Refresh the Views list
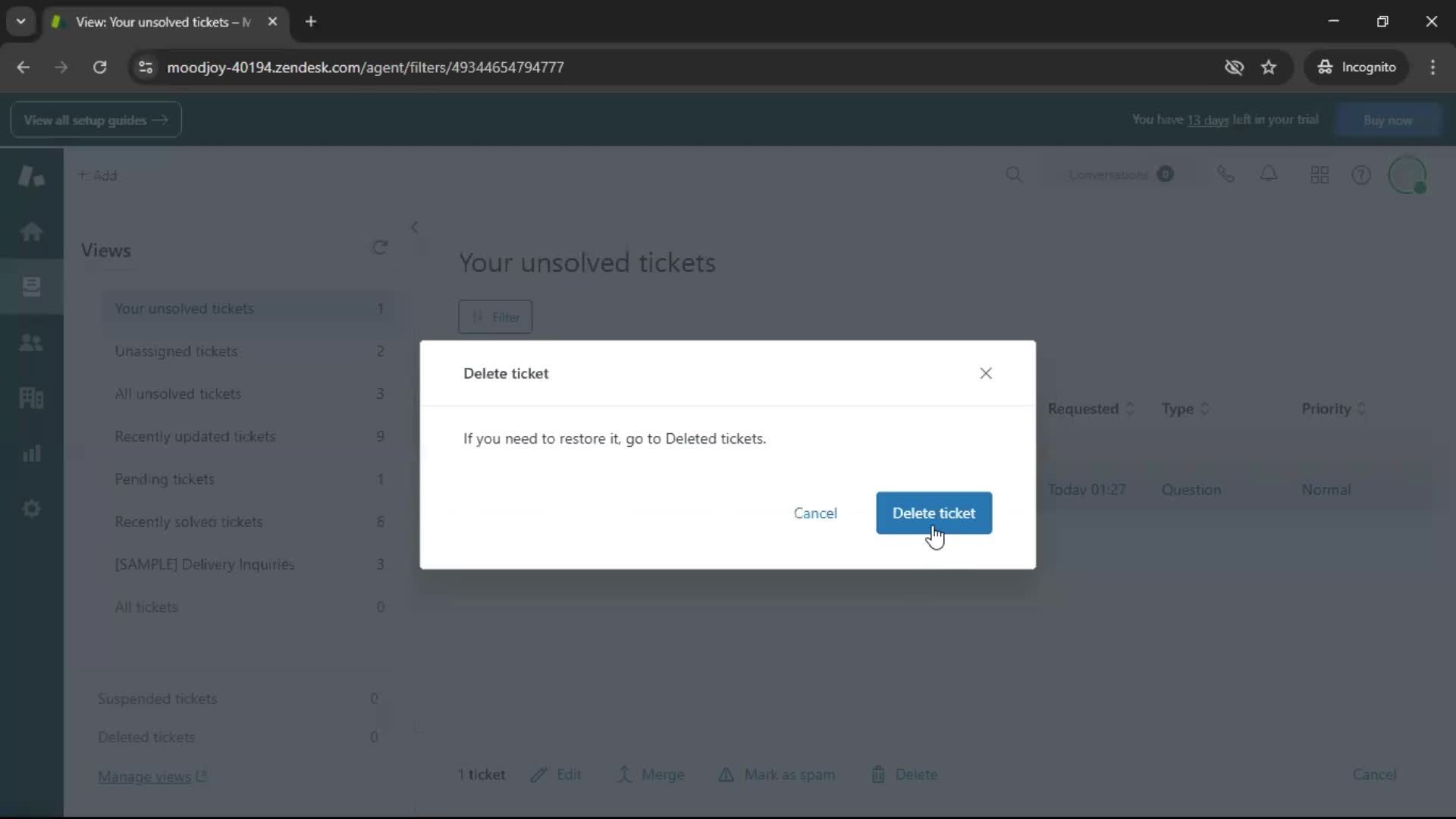 (x=380, y=248)
